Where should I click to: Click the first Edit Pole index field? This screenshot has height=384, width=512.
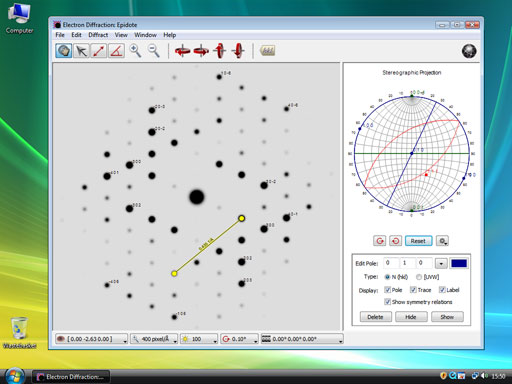click(391, 263)
